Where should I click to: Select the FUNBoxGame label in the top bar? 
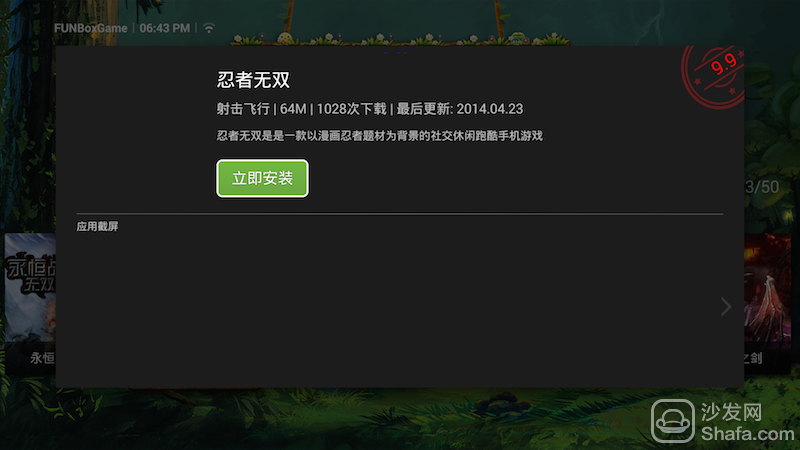[91, 29]
